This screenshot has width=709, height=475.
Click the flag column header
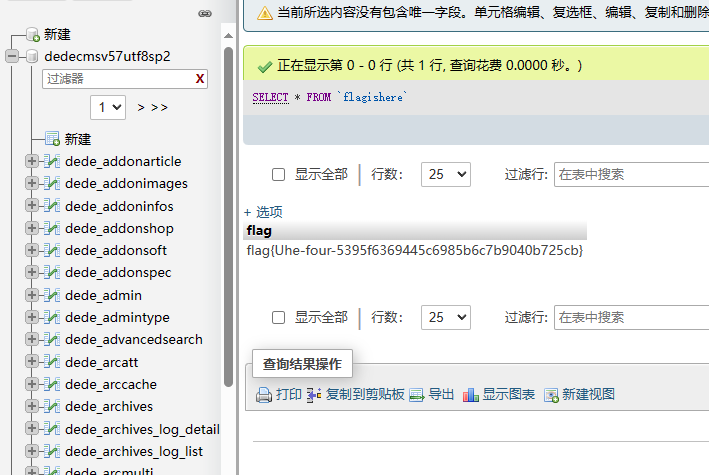pyautogui.click(x=259, y=231)
